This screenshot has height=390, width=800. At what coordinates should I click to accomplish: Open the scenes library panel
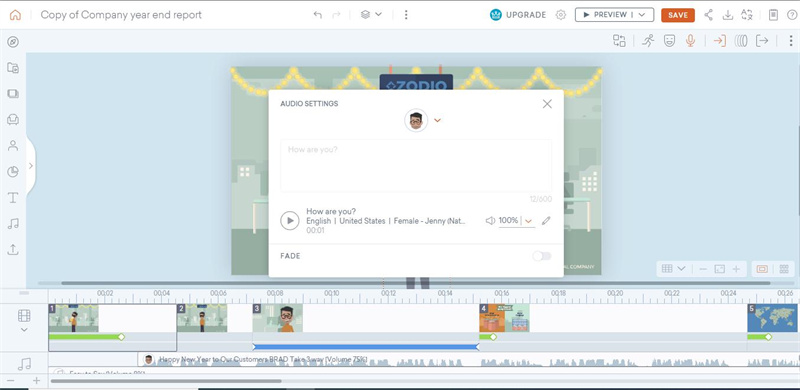pos(13,93)
